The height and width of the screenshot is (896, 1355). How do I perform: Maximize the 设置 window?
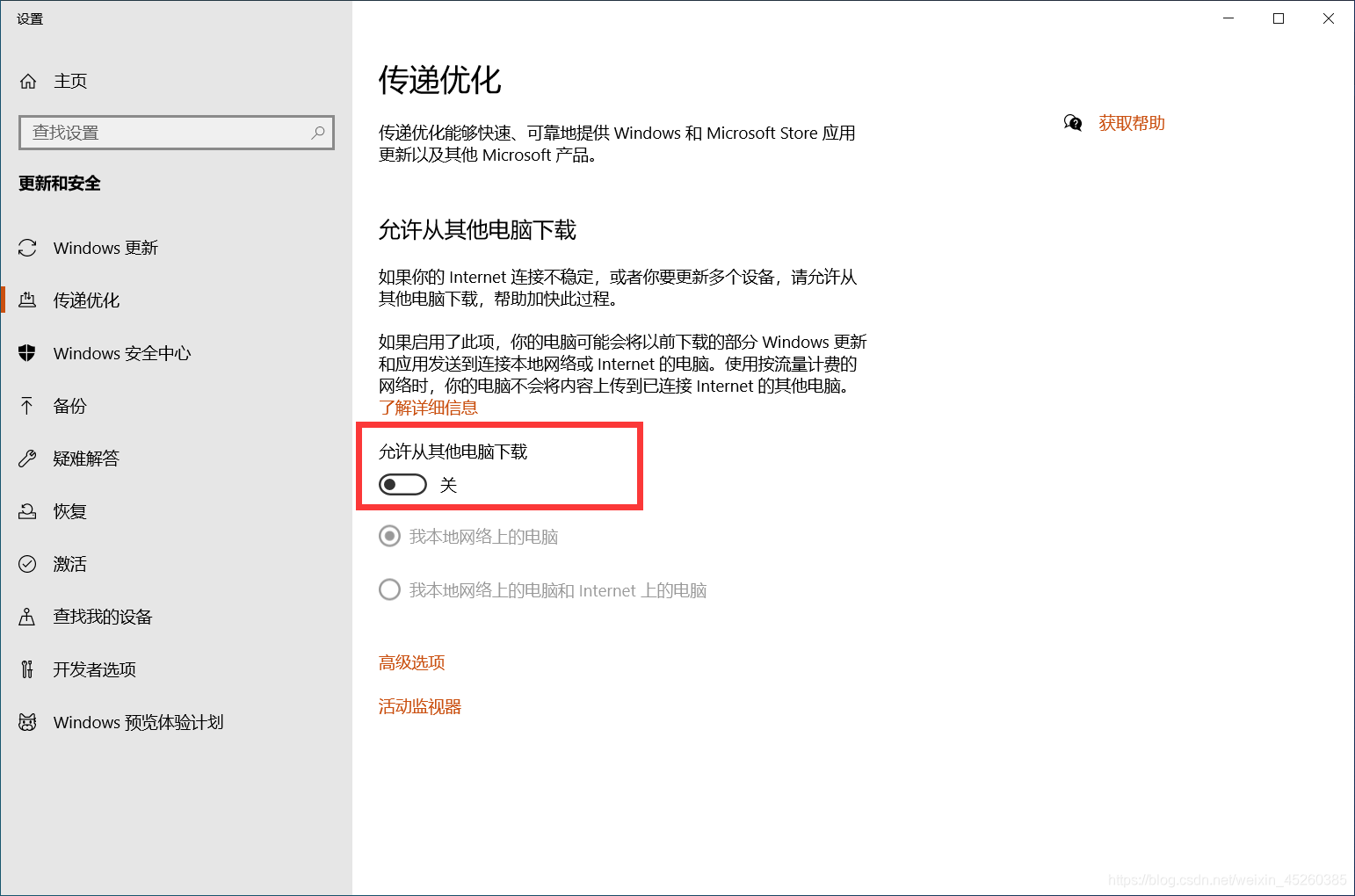coord(1279,18)
